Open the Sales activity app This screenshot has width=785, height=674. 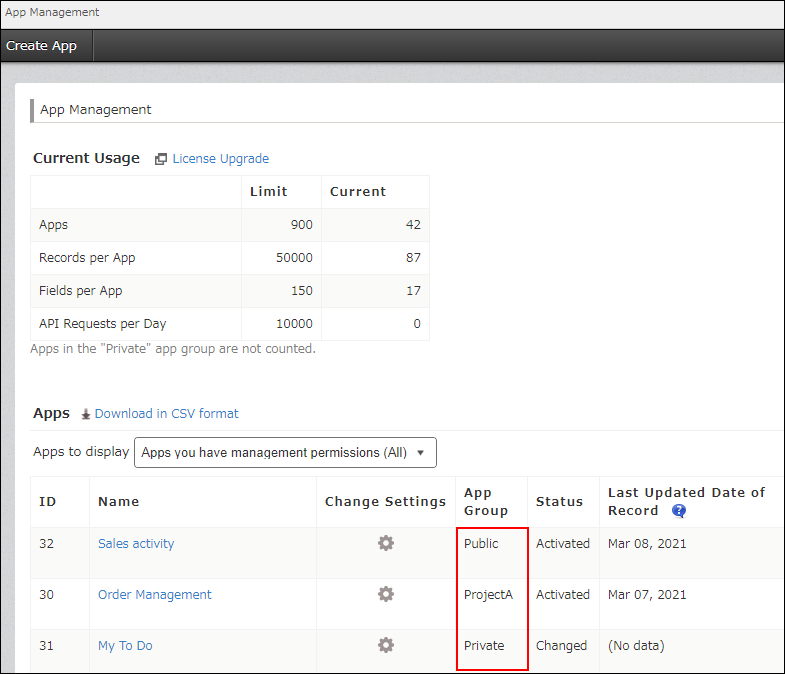click(x=136, y=544)
